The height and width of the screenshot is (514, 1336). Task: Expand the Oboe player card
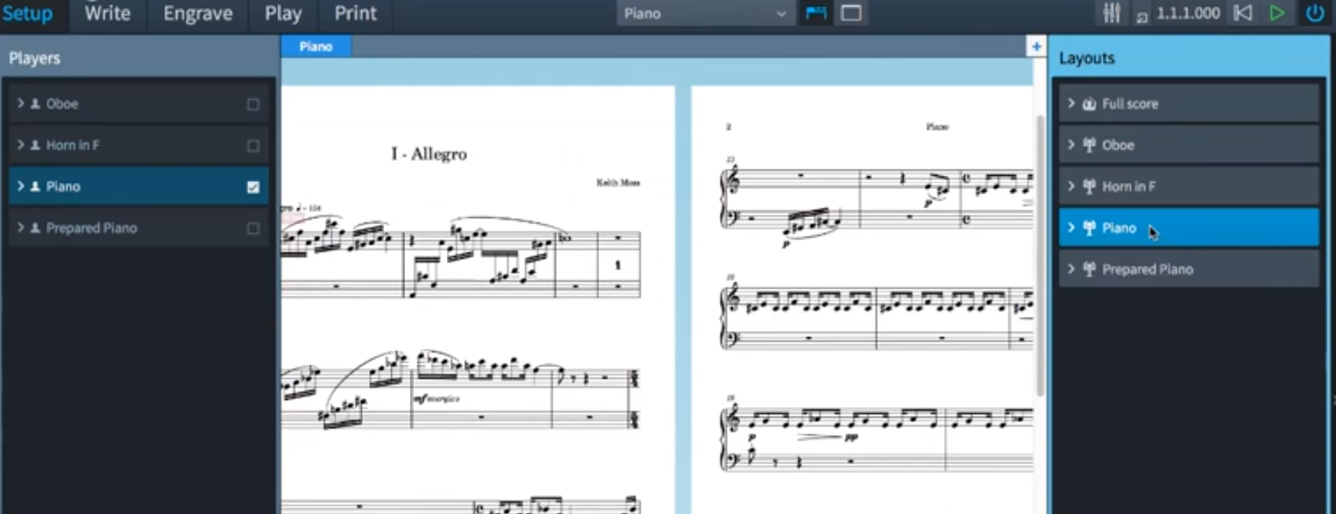20,103
